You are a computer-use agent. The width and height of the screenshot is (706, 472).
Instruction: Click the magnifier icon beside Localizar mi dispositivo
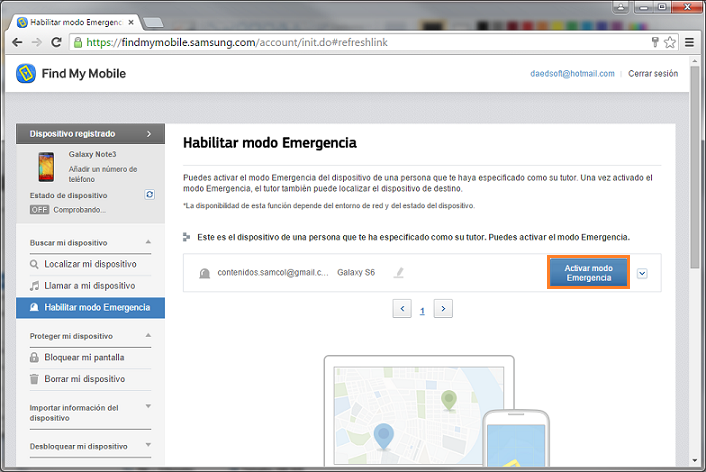tap(34, 264)
